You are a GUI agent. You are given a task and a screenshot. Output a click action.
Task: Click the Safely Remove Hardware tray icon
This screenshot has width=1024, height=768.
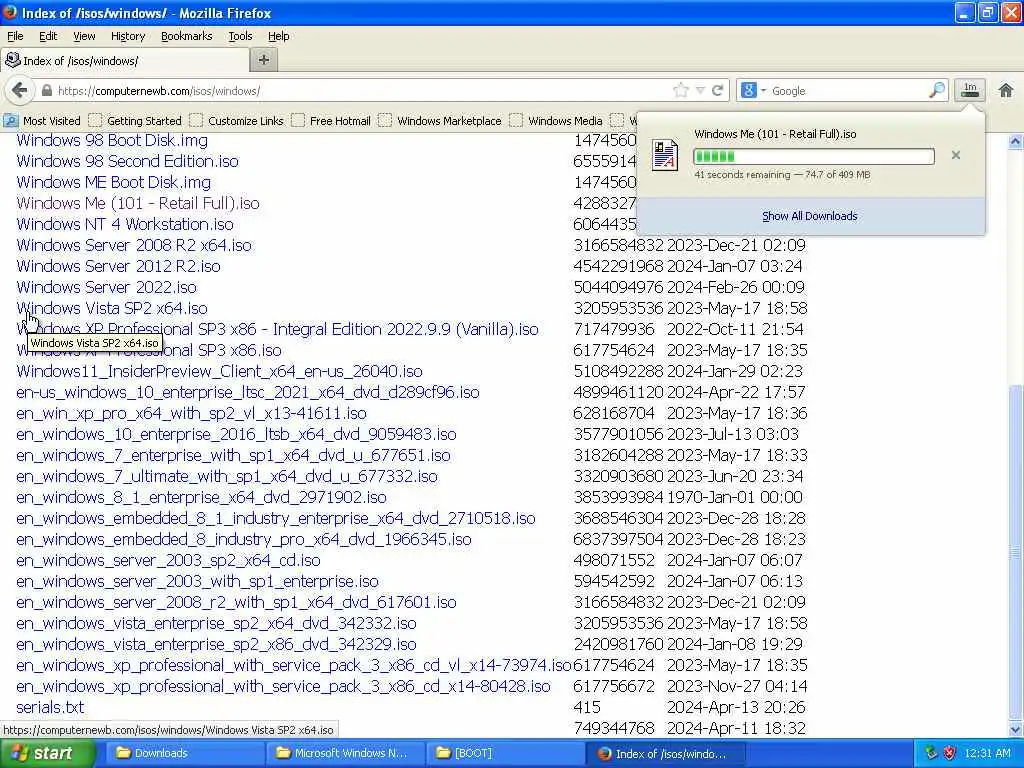[x=931, y=753]
